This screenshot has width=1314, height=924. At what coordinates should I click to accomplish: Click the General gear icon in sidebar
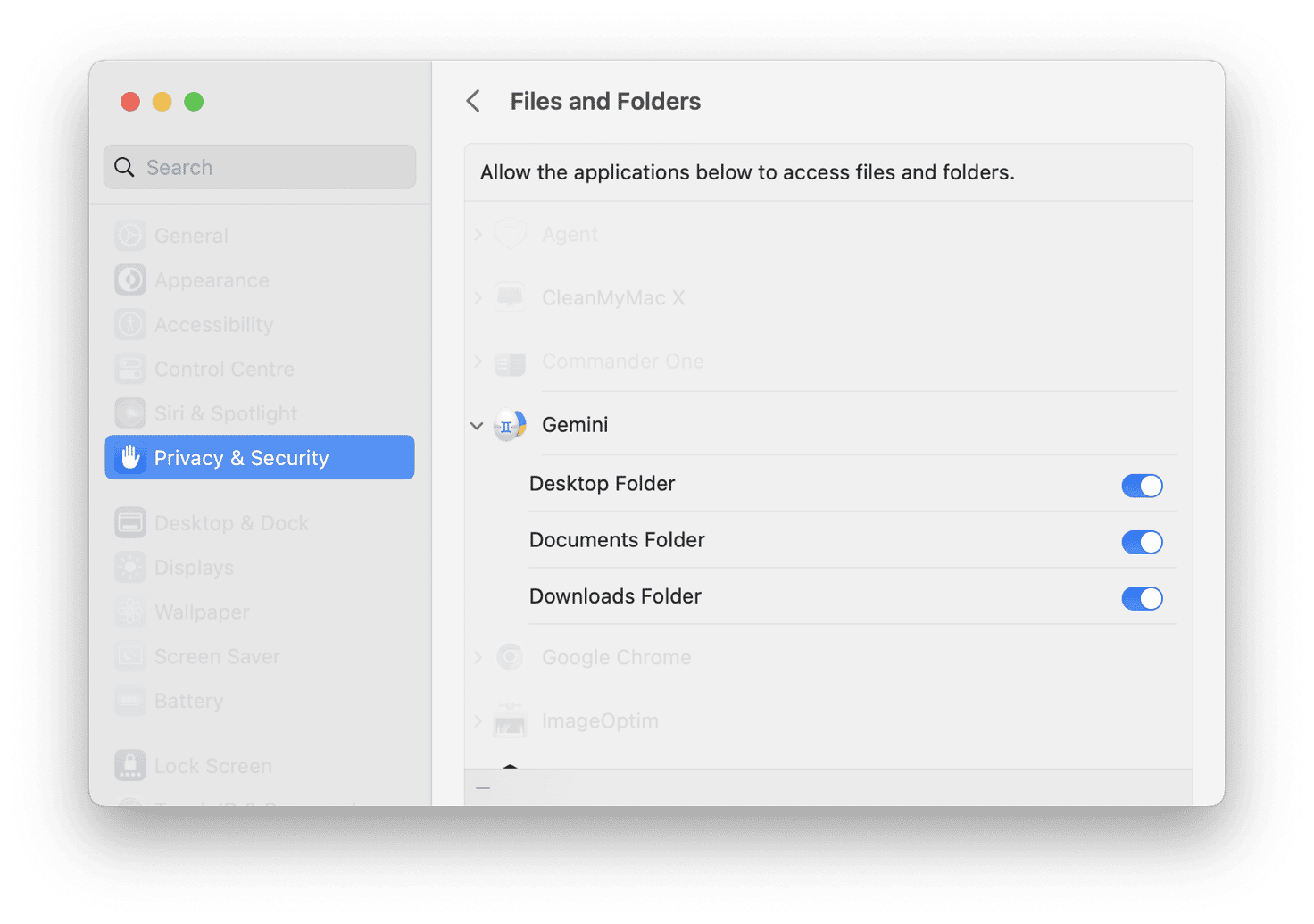click(x=130, y=236)
